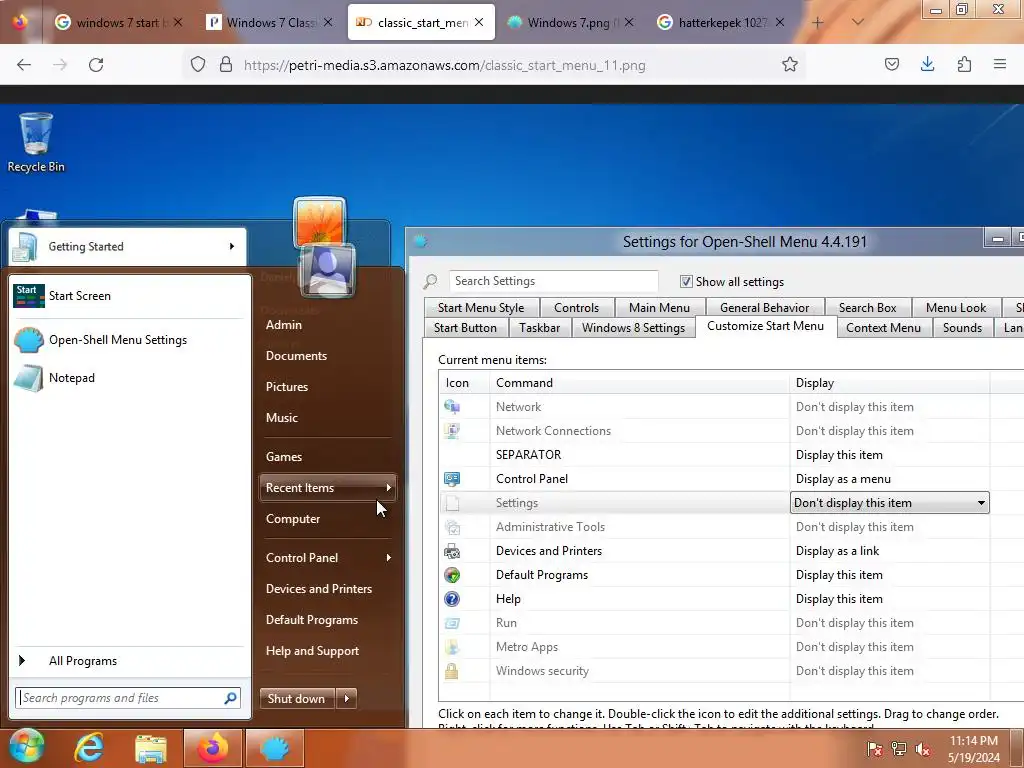Switch to the hatterkepek Google browser tab

(x=720, y=22)
